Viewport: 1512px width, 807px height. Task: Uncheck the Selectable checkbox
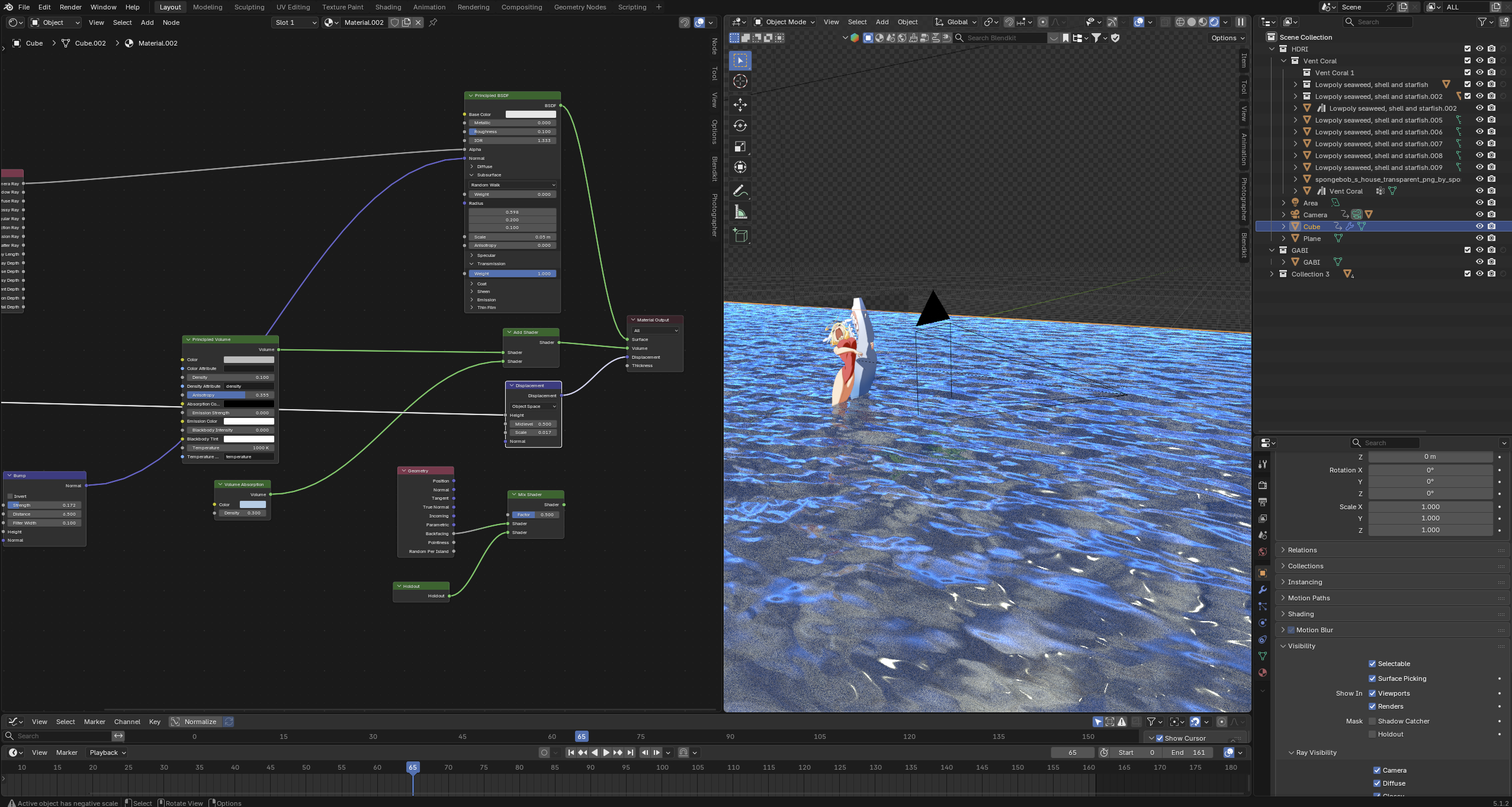[1372, 664]
